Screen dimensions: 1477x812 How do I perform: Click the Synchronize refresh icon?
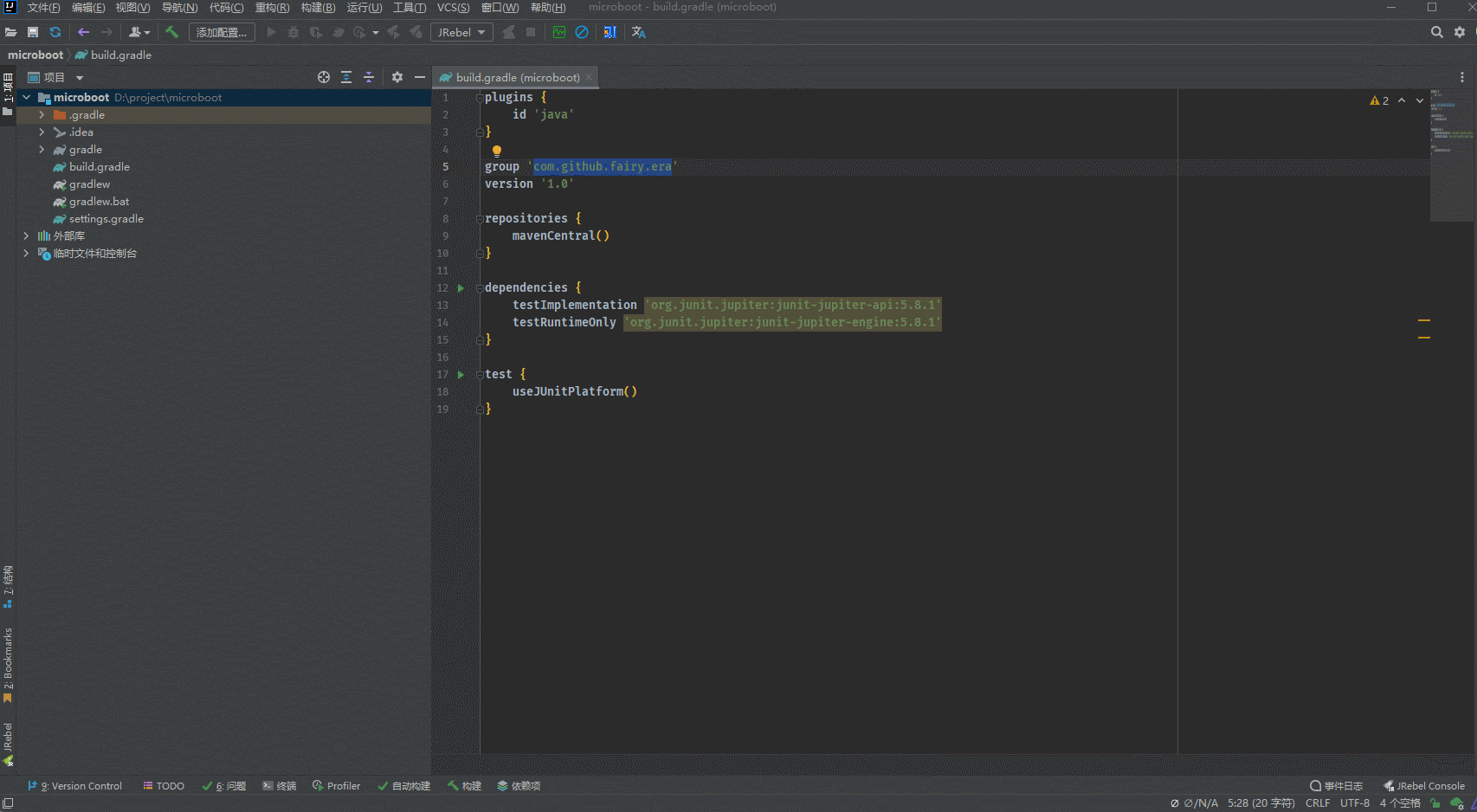pos(55,32)
